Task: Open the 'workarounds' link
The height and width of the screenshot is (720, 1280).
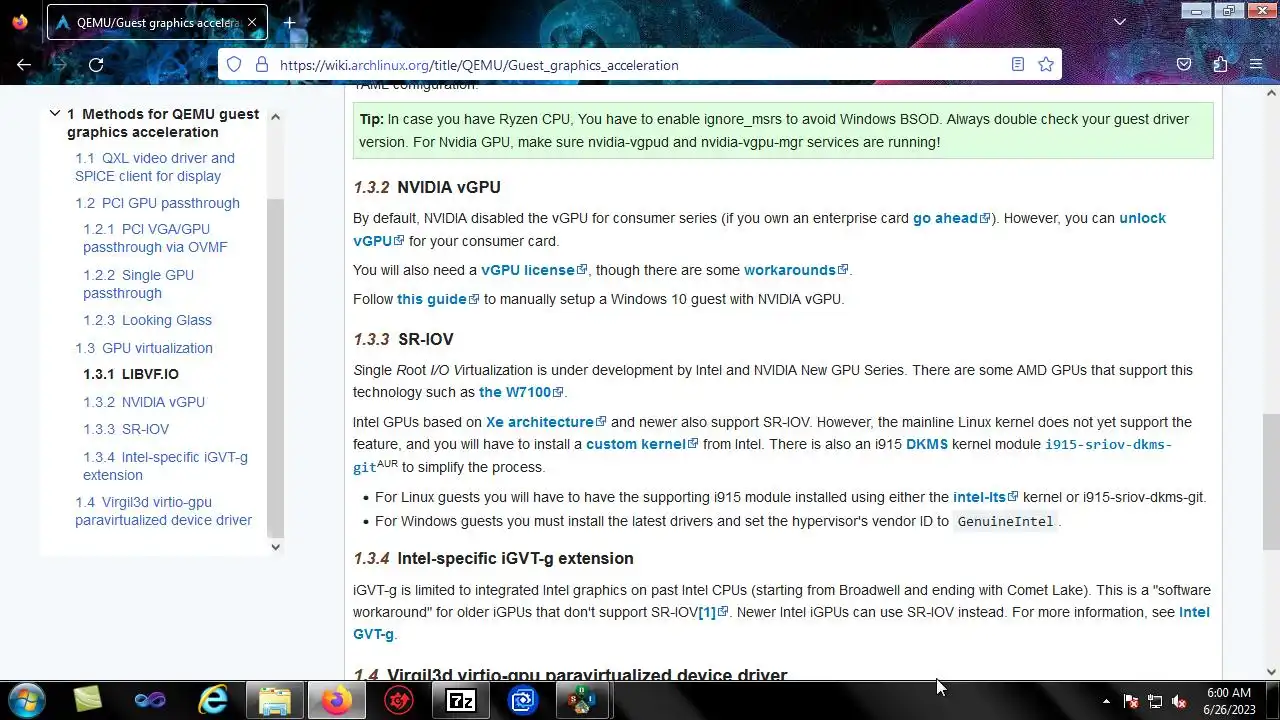Action: 795,270
